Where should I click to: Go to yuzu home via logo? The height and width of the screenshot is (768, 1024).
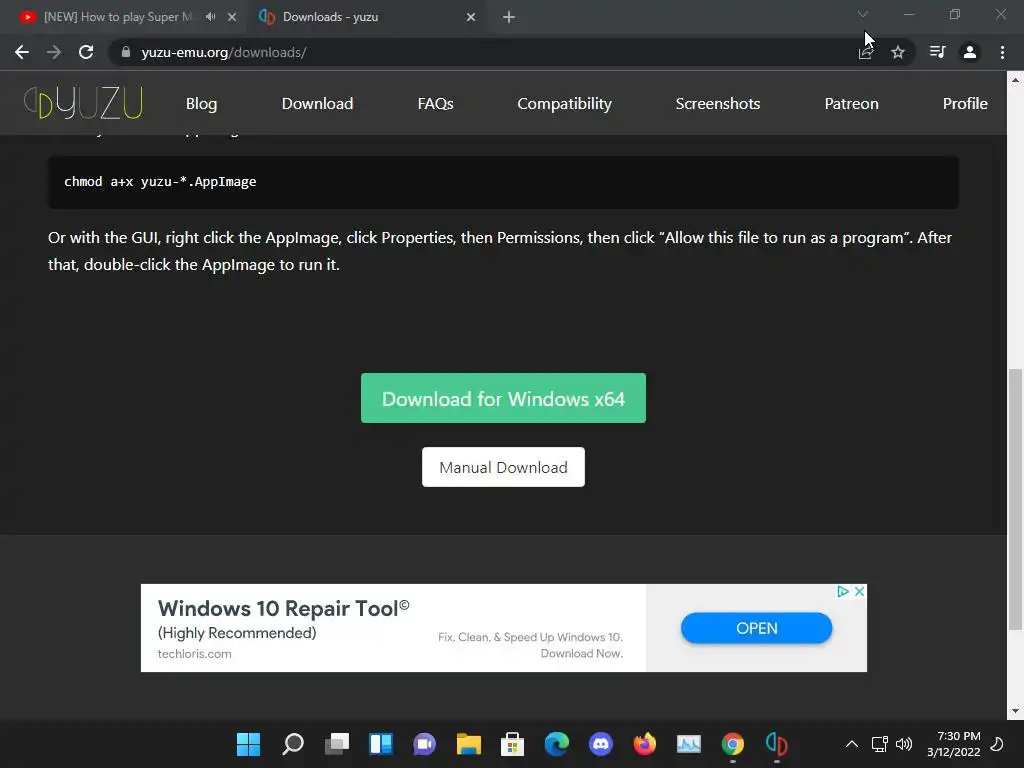pyautogui.click(x=83, y=103)
